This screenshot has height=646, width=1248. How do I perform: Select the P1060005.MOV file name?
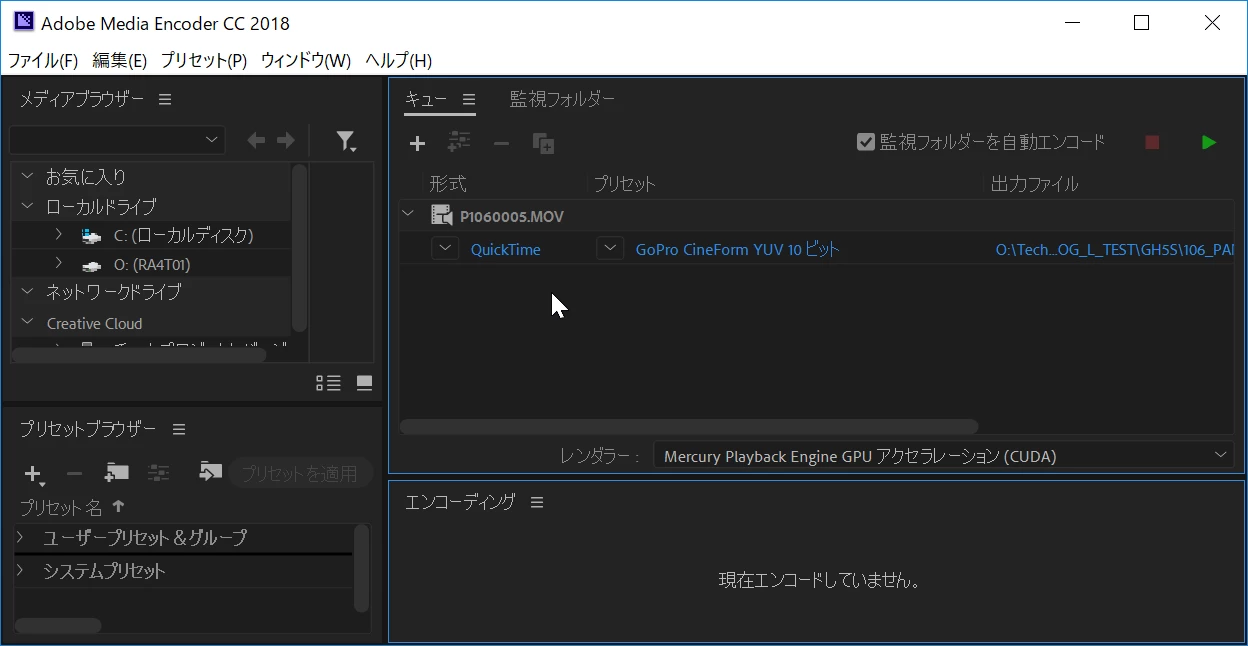[512, 217]
